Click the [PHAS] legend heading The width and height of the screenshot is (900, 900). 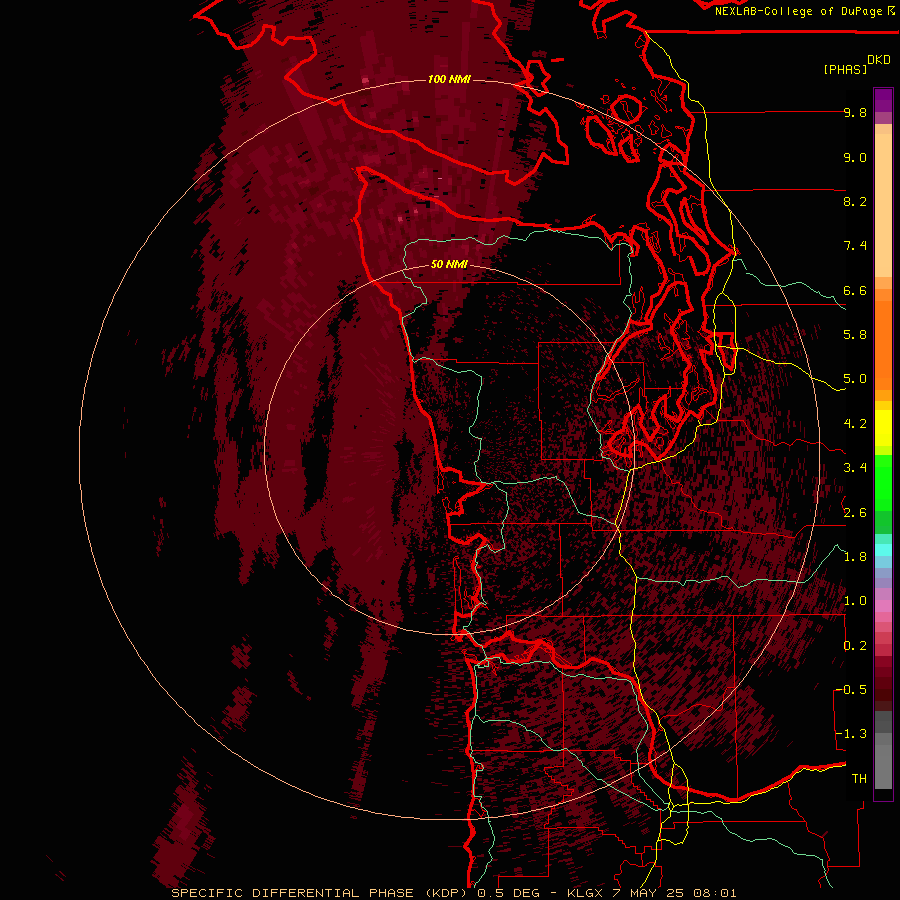(845, 69)
